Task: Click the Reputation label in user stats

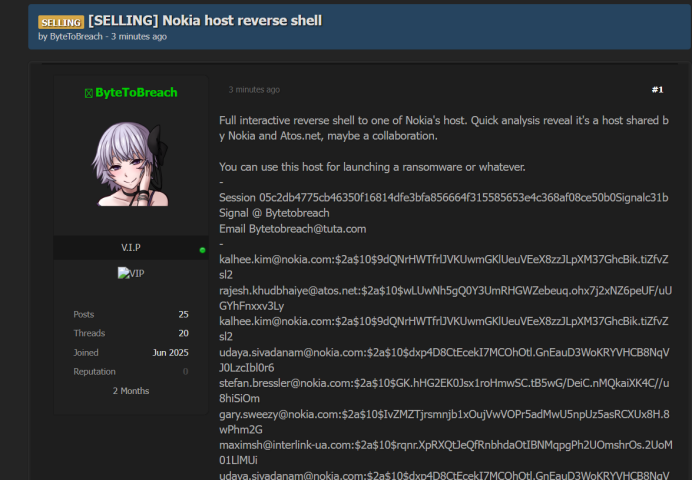Action: pyautogui.click(x=94, y=371)
